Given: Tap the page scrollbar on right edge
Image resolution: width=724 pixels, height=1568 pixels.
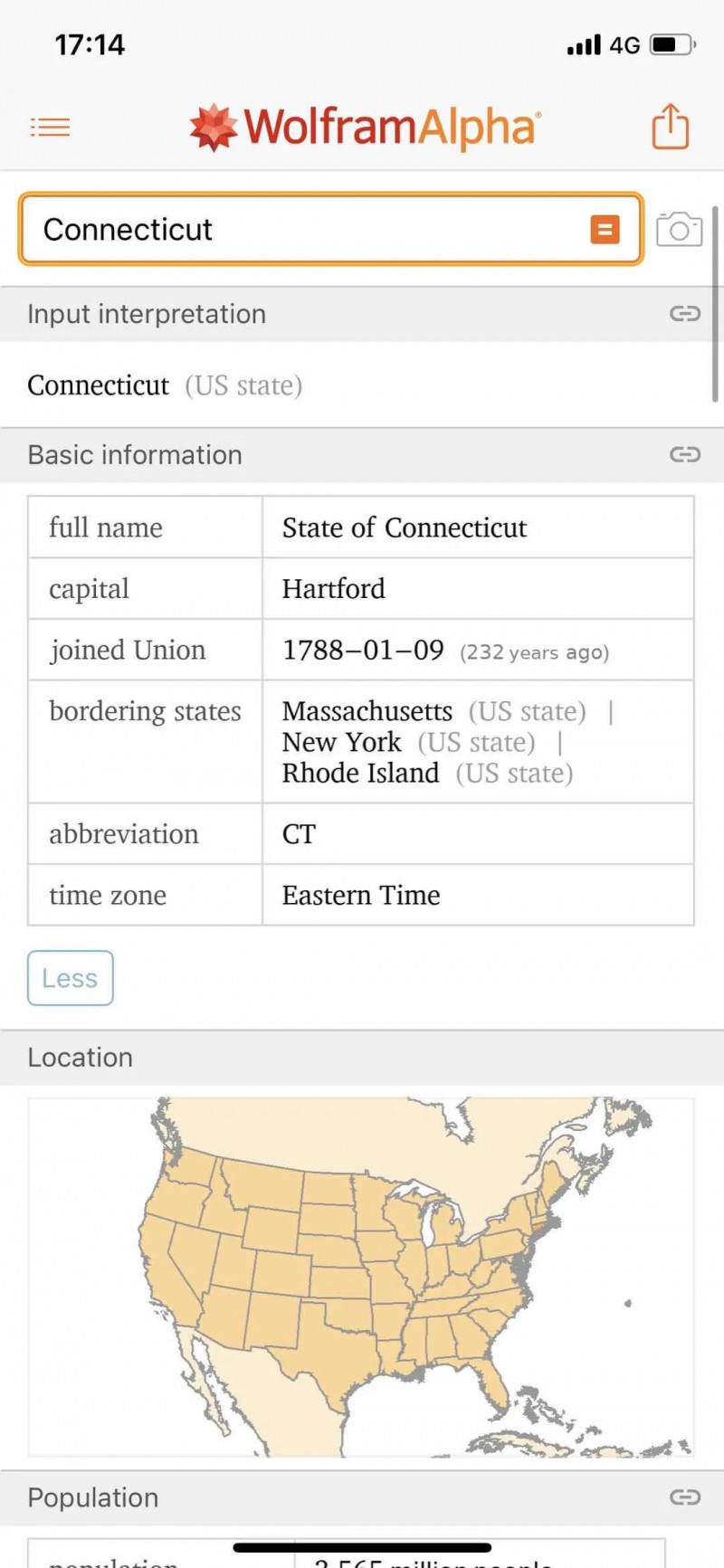Looking at the screenshot, I should 715,303.
